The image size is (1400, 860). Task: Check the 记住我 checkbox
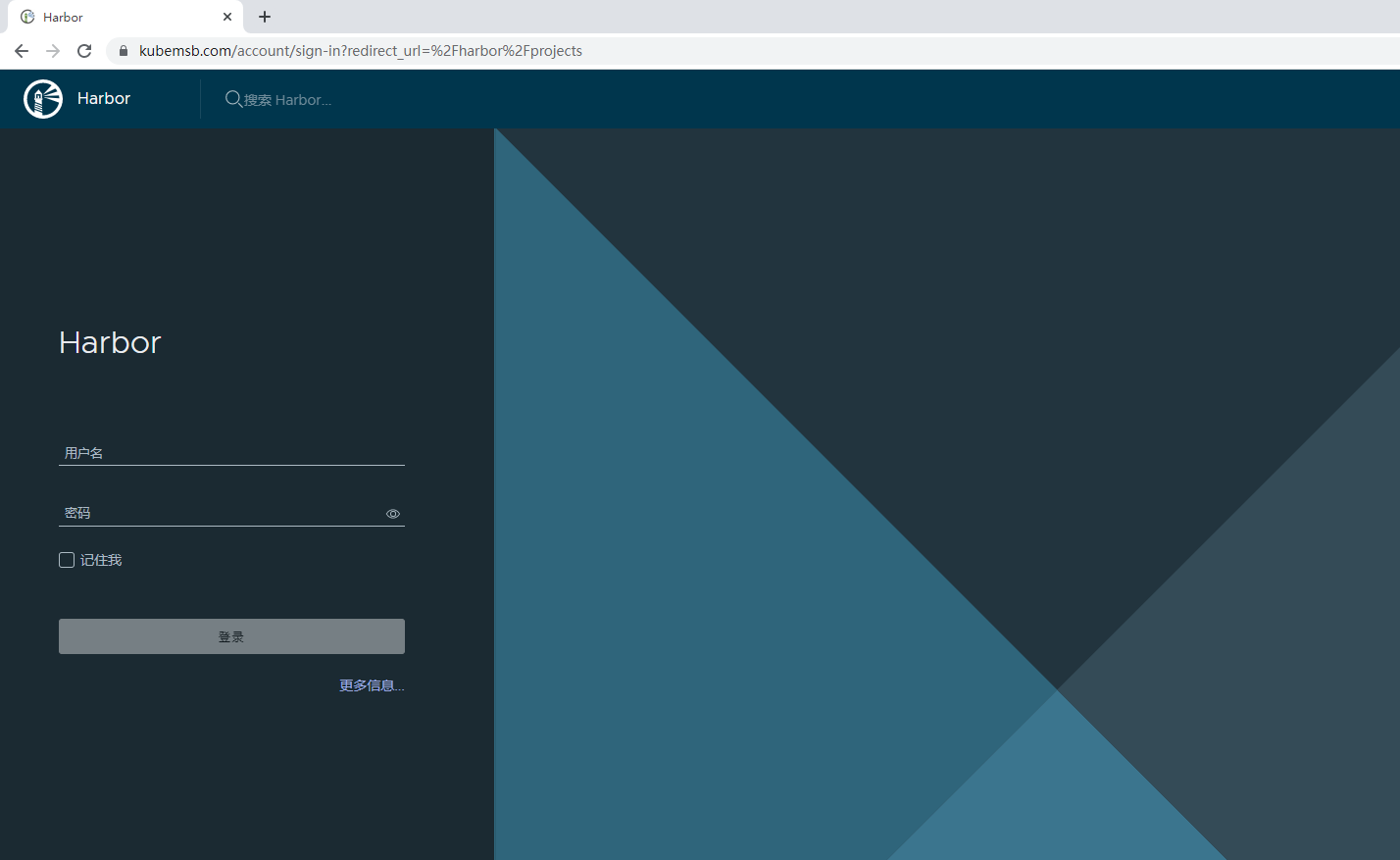pyautogui.click(x=67, y=560)
